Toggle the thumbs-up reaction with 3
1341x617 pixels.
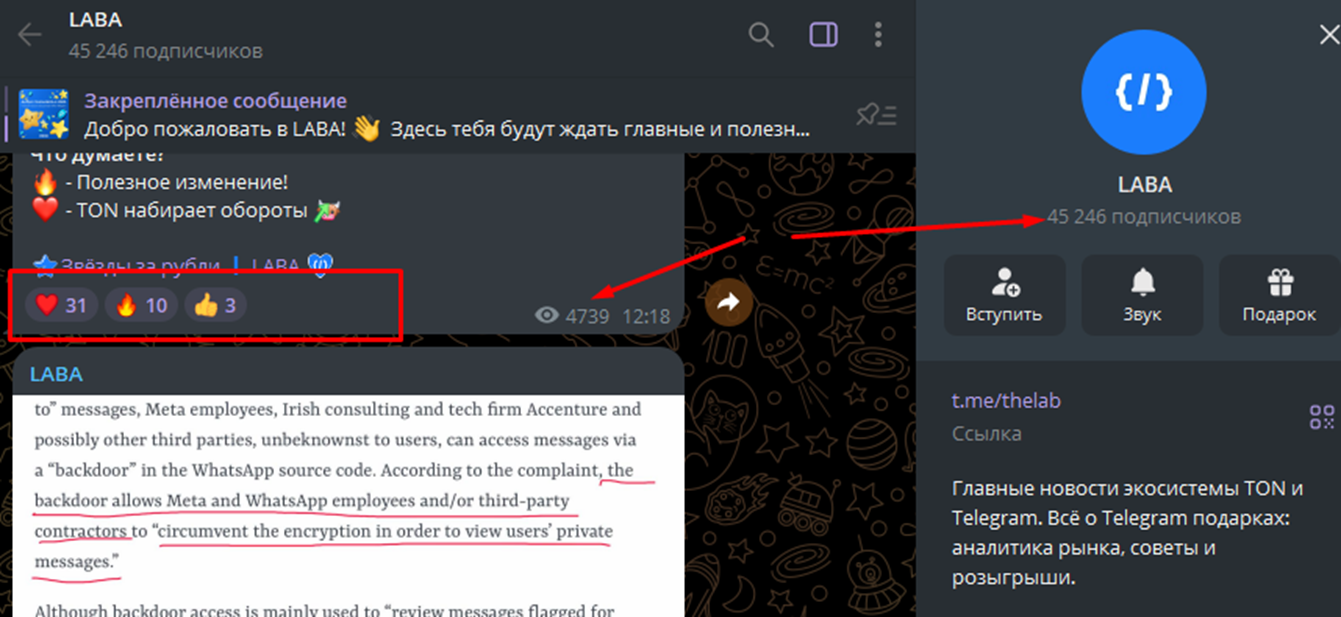(214, 305)
